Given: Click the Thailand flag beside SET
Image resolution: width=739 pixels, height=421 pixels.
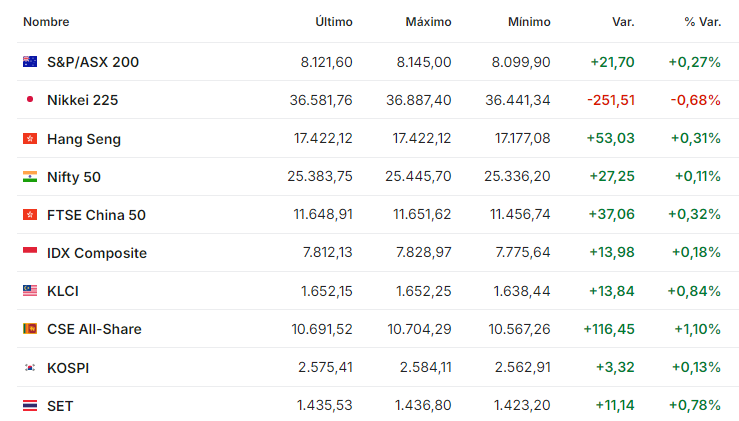Looking at the screenshot, I should point(30,405).
